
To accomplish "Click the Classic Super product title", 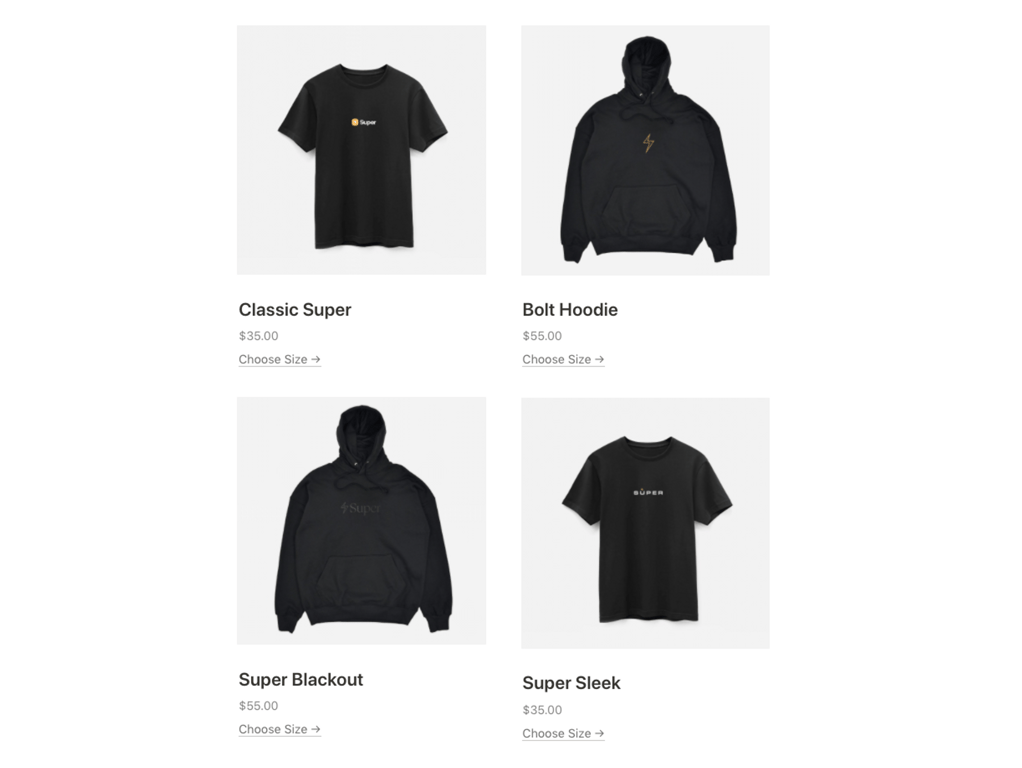I will [x=295, y=310].
